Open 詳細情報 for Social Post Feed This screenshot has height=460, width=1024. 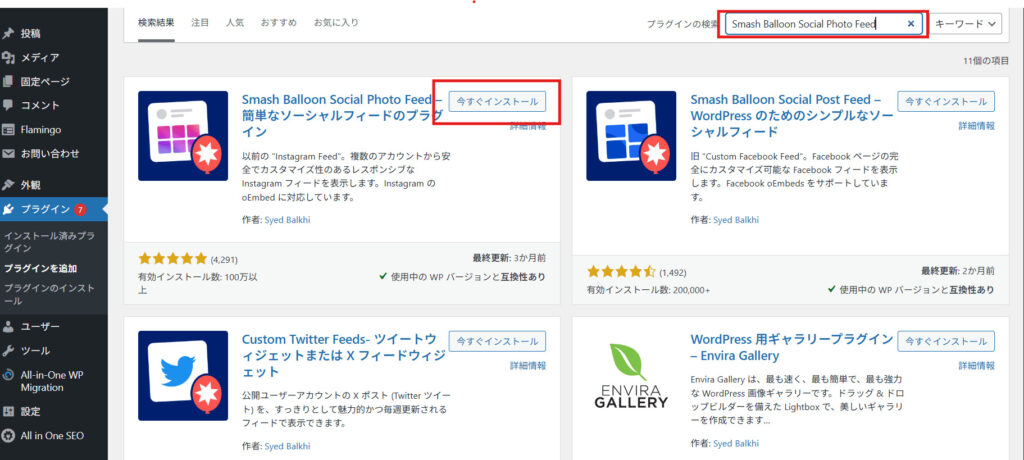click(x=977, y=125)
